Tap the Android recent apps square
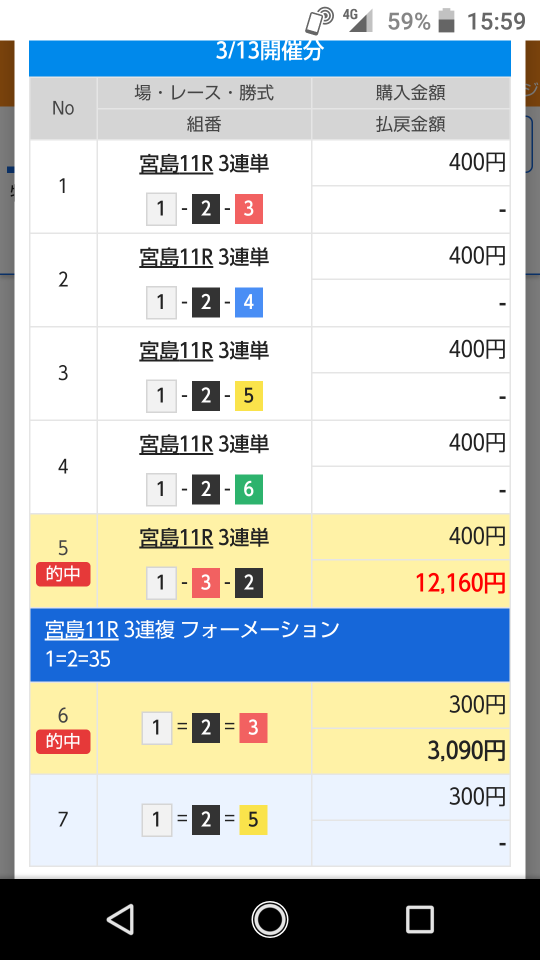This screenshot has height=960, width=540. click(420, 919)
